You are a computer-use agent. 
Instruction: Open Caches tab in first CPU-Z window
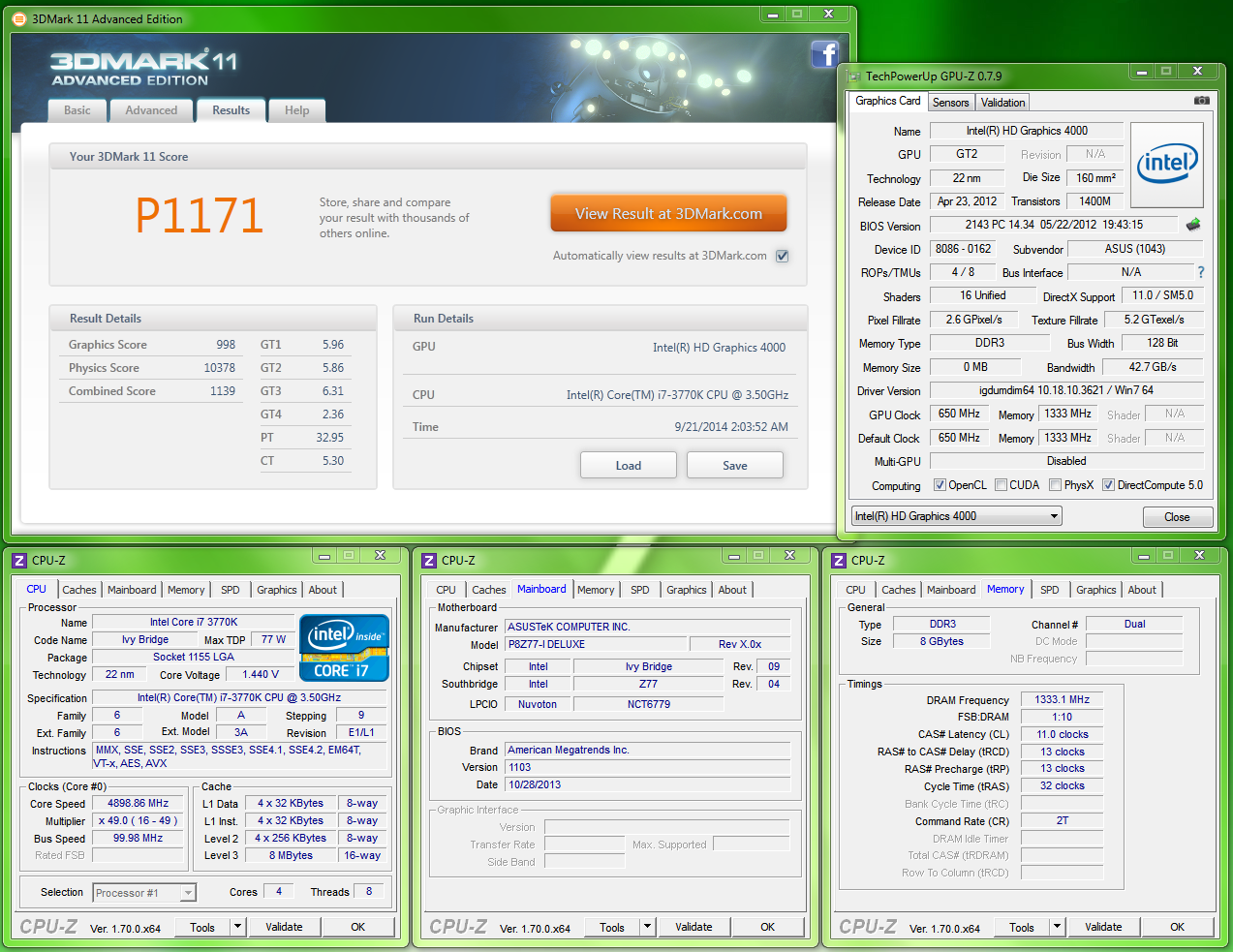tap(79, 590)
